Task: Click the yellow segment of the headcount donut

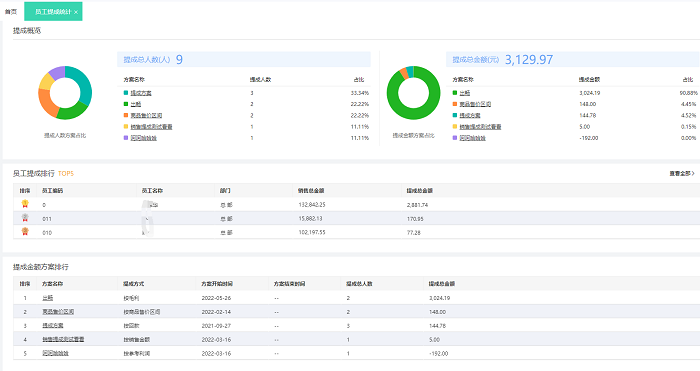Action: [x=46, y=82]
